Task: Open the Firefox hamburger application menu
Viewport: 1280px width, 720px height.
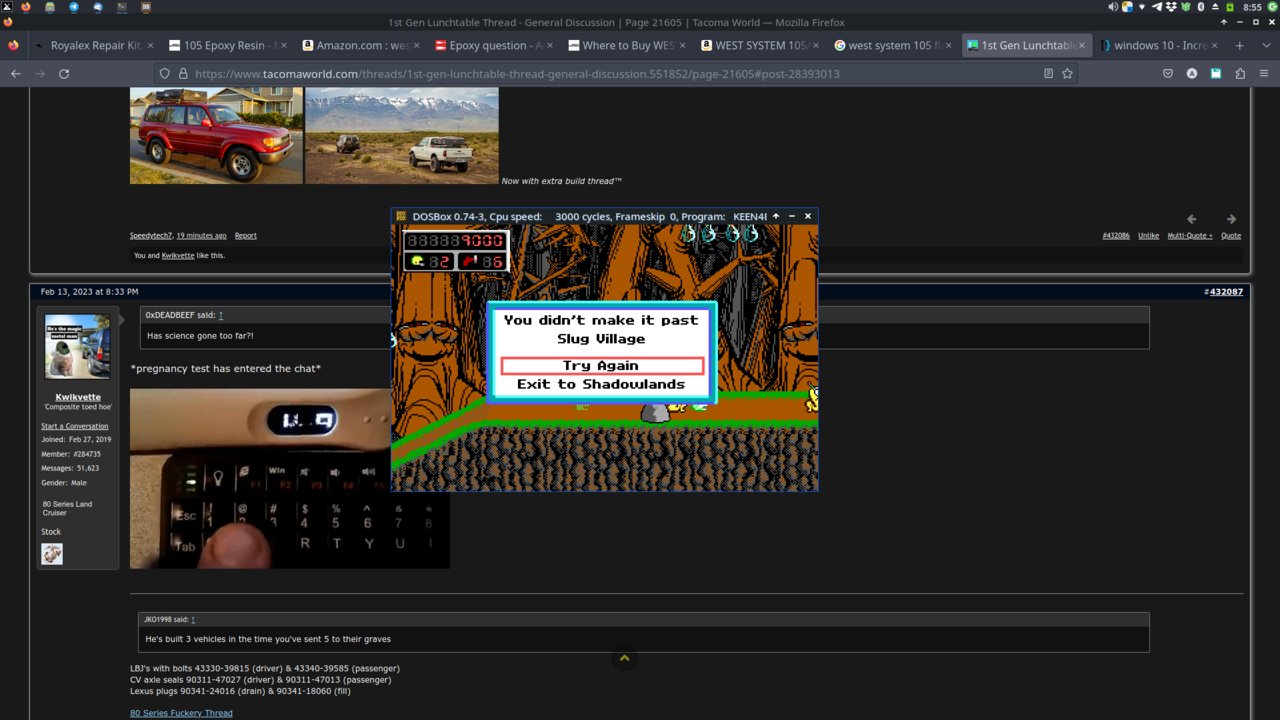Action: point(1264,74)
